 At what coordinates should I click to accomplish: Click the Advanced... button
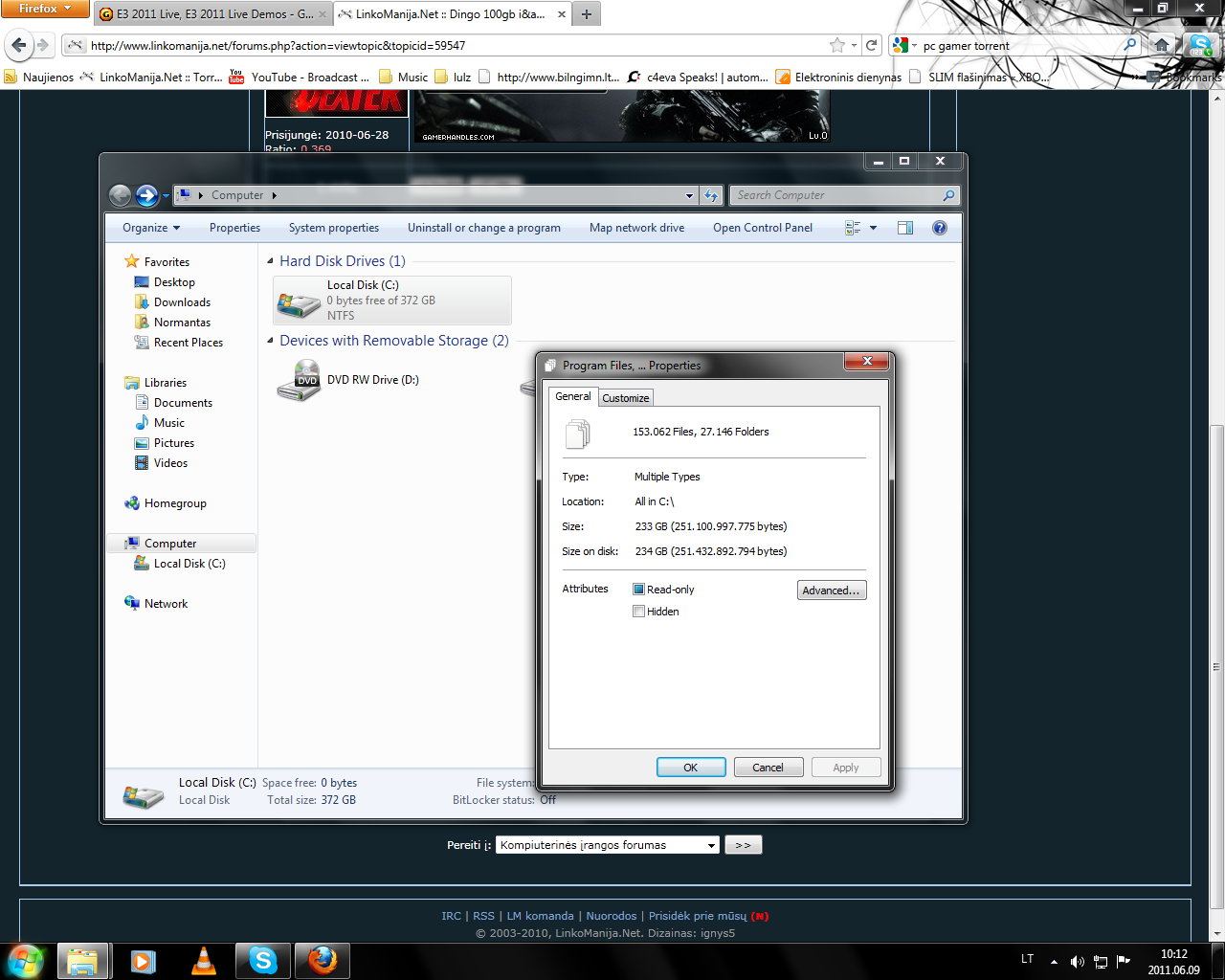pos(832,590)
